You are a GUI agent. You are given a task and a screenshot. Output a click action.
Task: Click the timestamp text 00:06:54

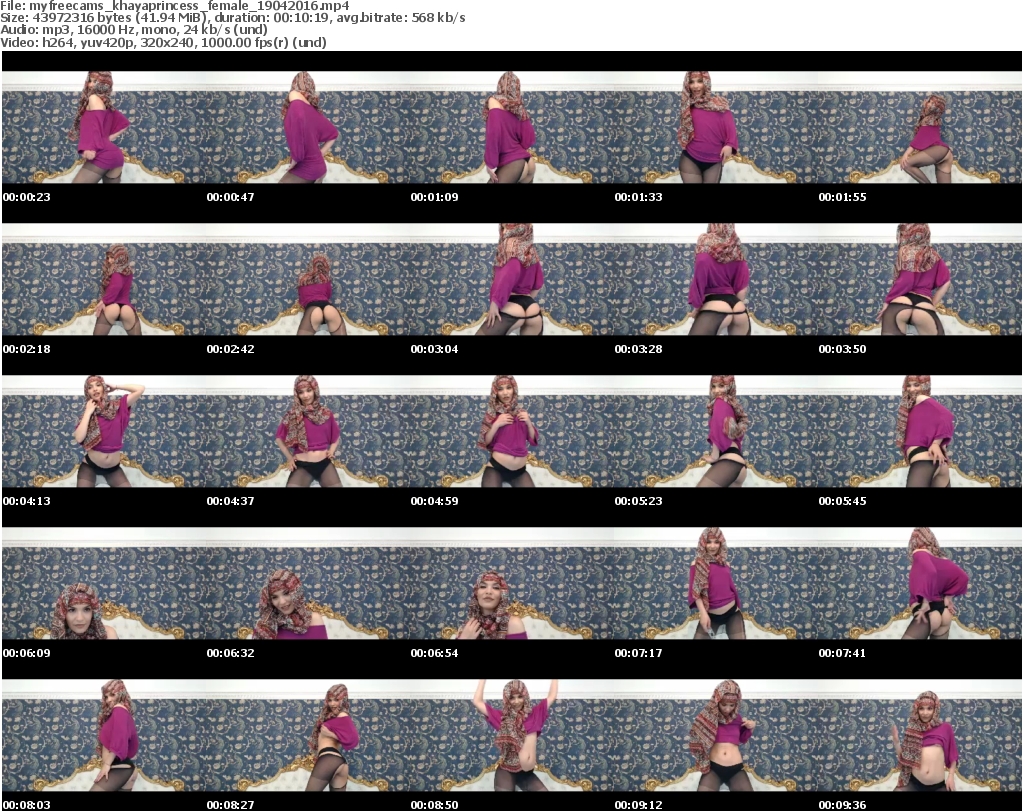434,653
